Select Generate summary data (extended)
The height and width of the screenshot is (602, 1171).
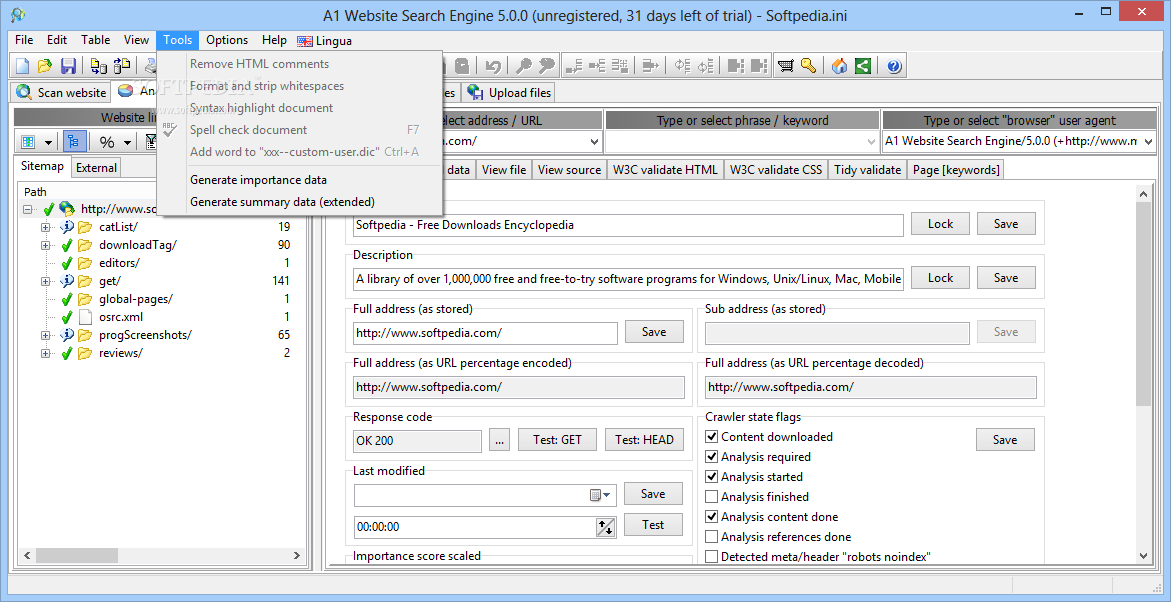282,202
